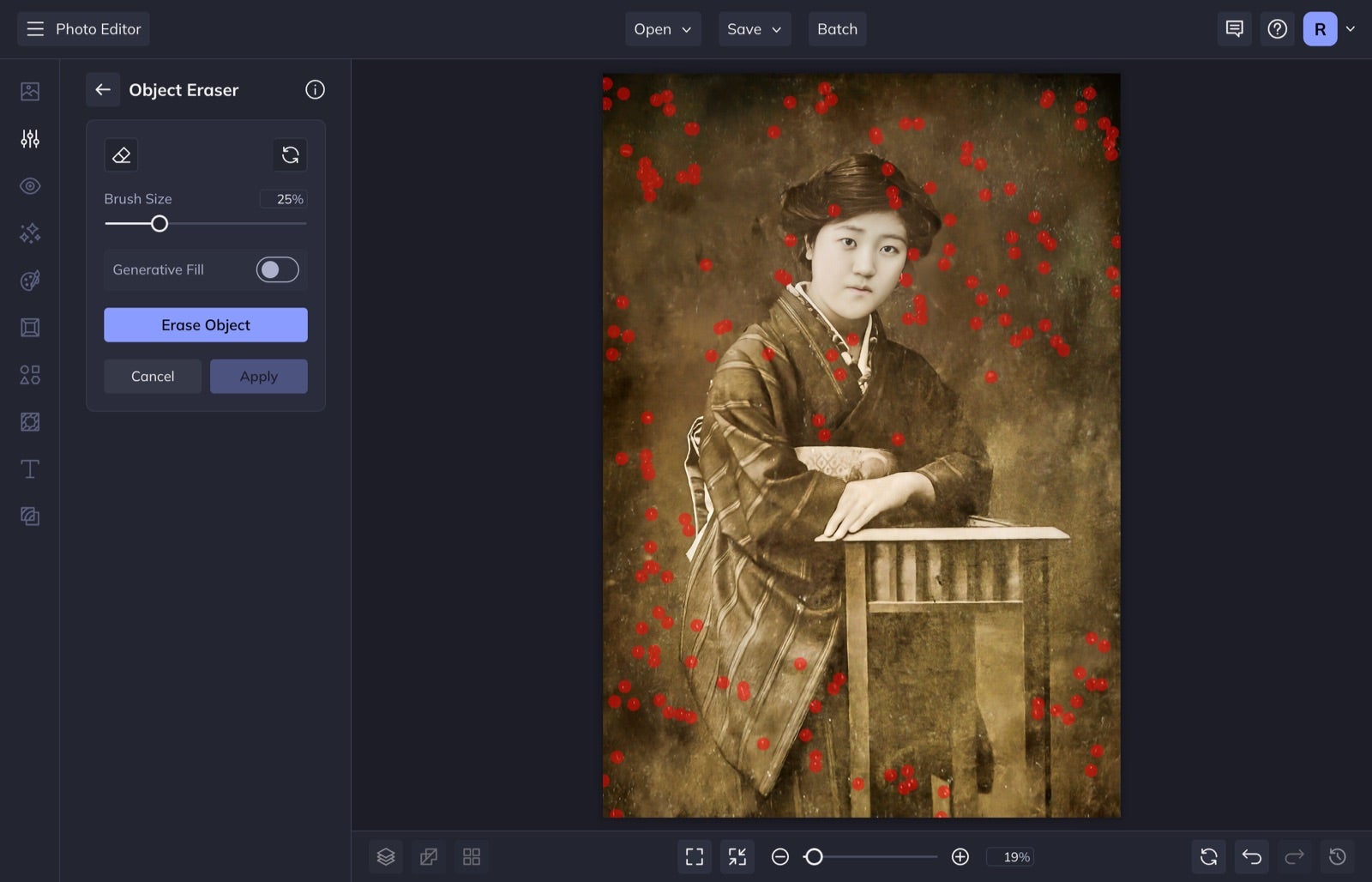Open the Photo Editor hamburger menu
Screen dimensions: 1372x882
(x=35, y=28)
